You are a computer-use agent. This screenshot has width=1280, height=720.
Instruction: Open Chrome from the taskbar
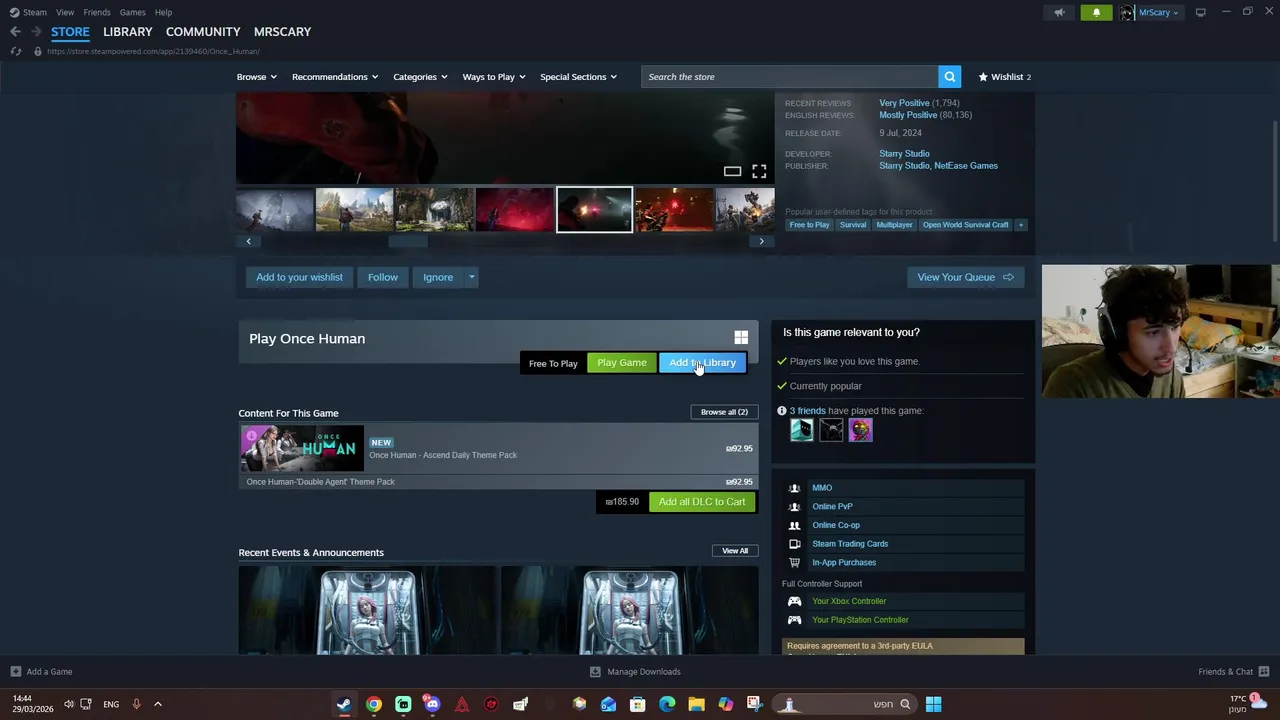[373, 704]
